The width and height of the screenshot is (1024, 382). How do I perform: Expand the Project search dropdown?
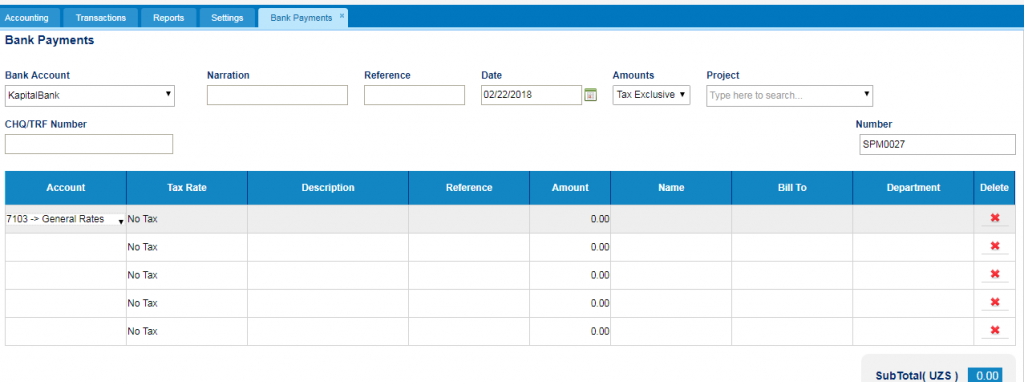point(790,95)
